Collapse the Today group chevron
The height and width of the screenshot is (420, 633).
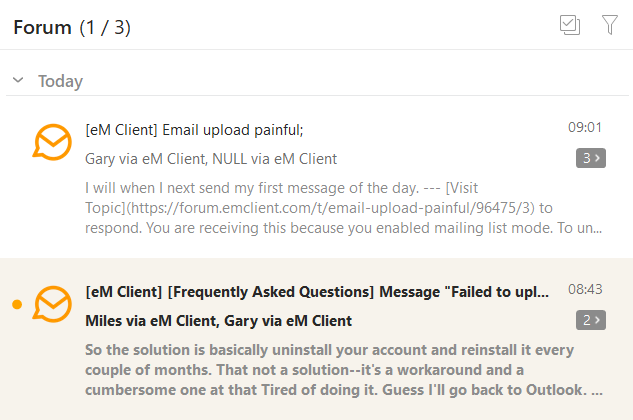(17, 81)
